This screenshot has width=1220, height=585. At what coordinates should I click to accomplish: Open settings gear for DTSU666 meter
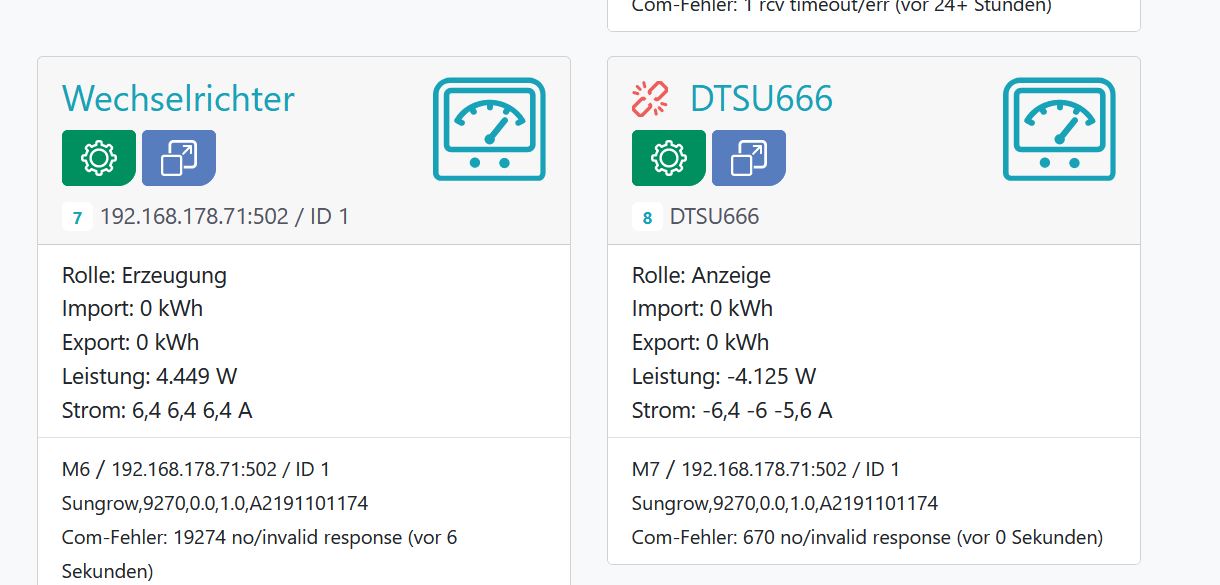[x=669, y=158]
